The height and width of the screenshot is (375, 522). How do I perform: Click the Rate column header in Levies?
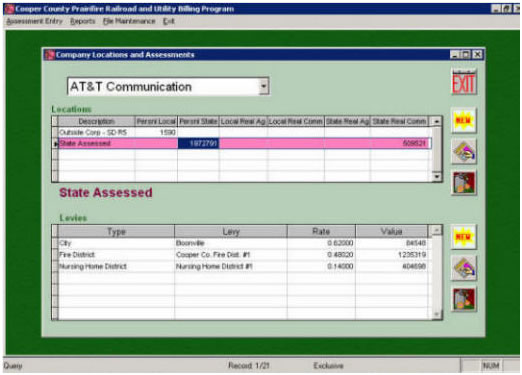(321, 231)
